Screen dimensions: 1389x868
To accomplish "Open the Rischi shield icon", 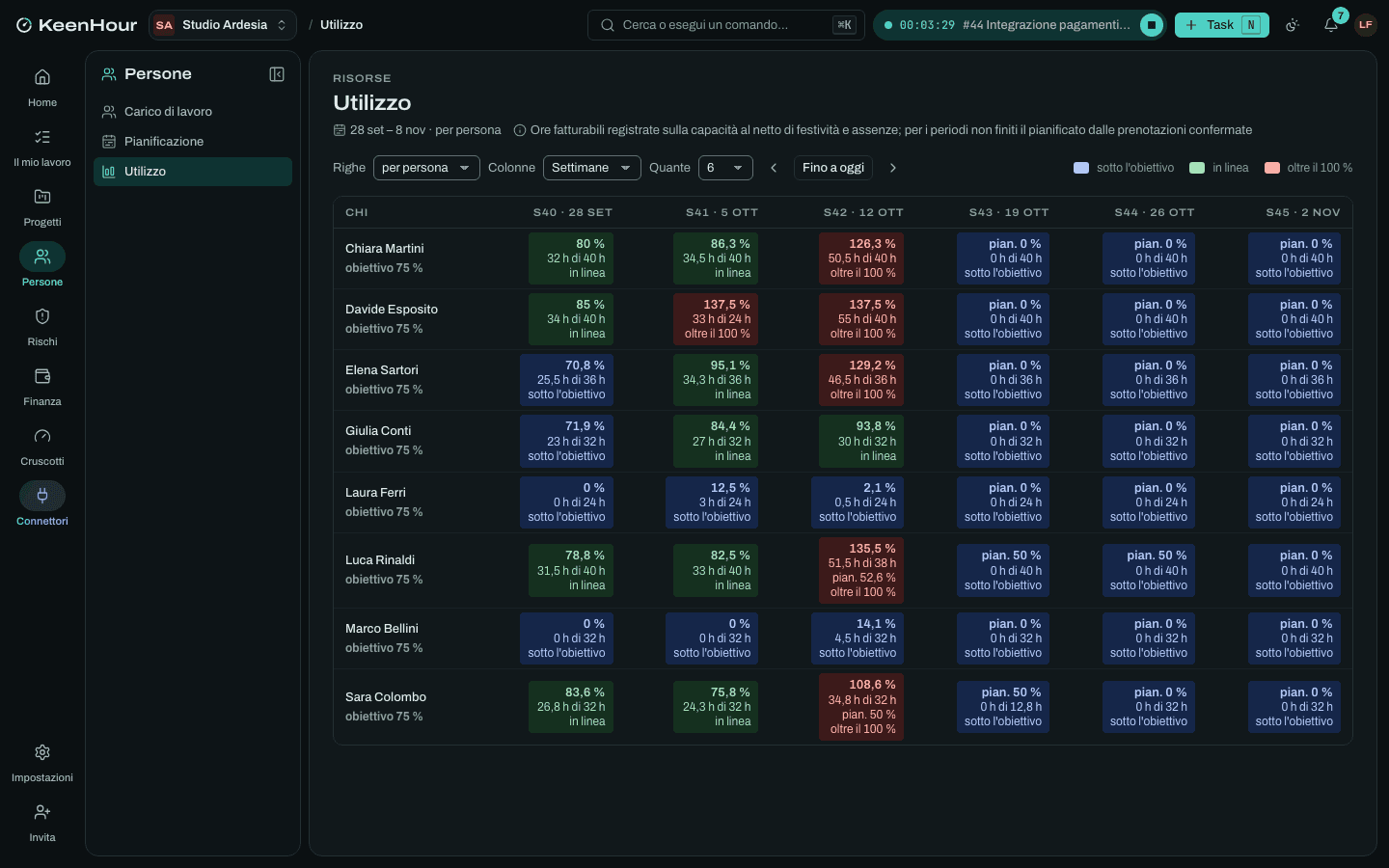I will [42, 316].
